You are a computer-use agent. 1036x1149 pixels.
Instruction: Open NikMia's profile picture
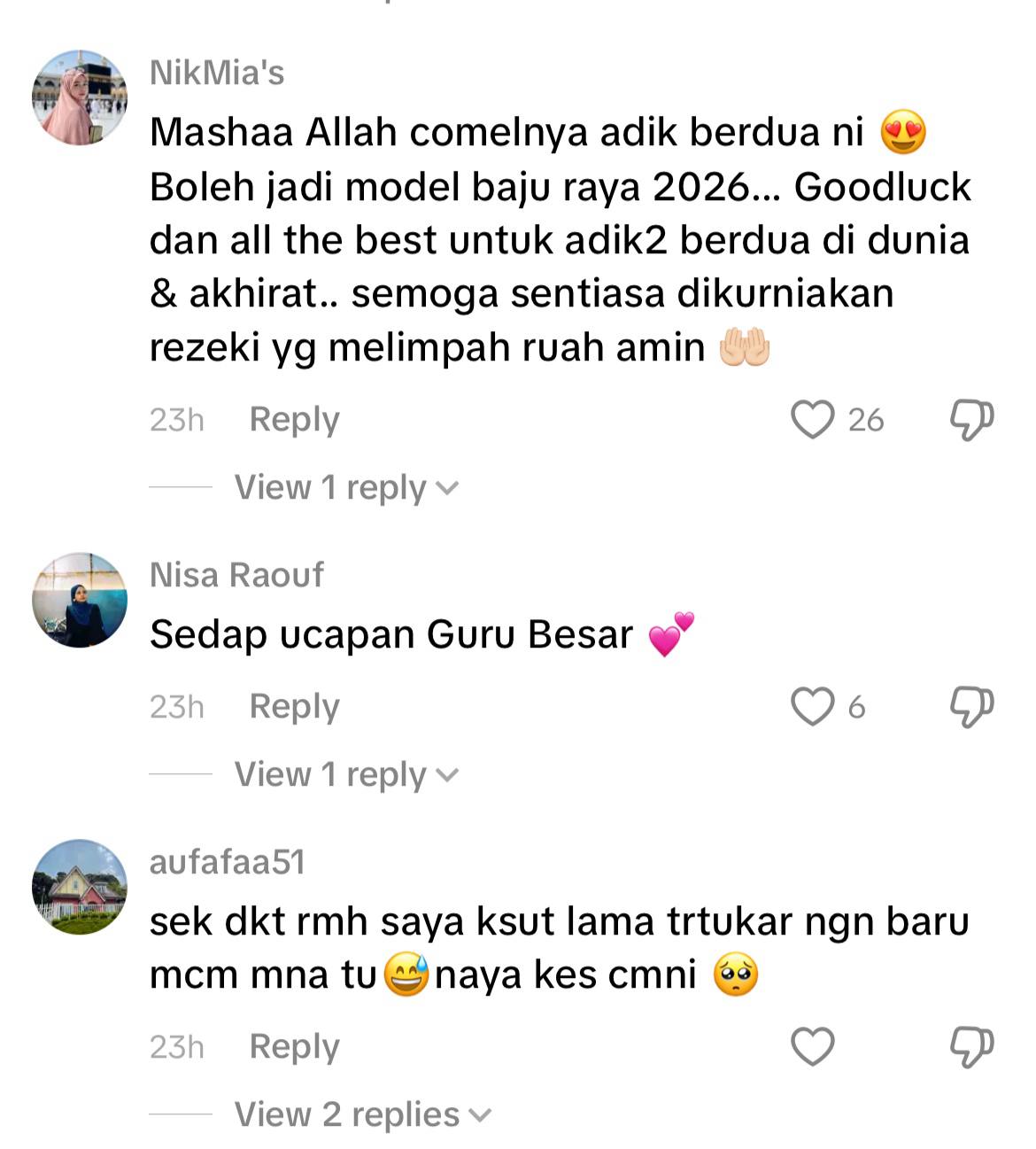pyautogui.click(x=80, y=97)
